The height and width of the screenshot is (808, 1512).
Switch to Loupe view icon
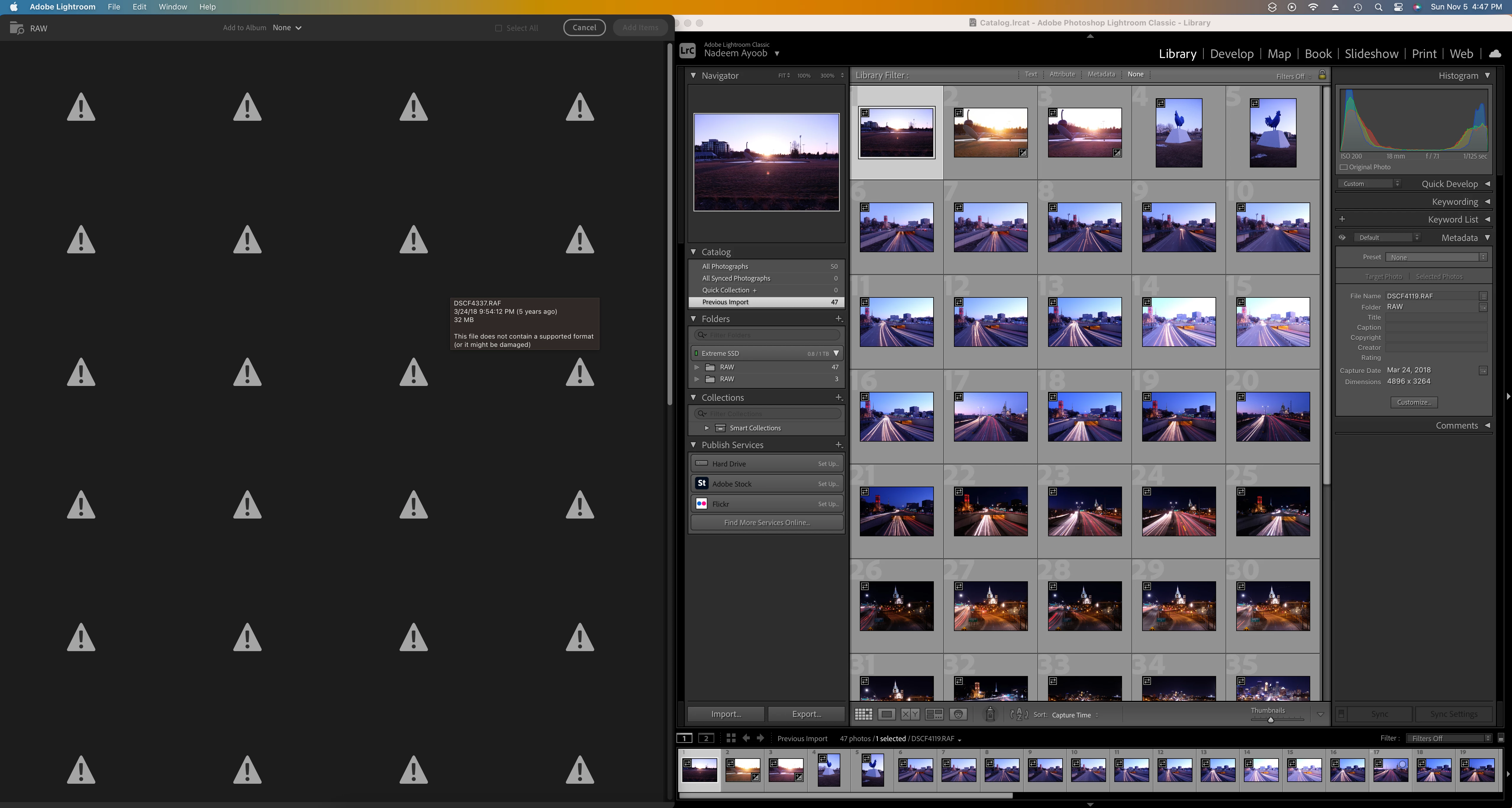(886, 714)
